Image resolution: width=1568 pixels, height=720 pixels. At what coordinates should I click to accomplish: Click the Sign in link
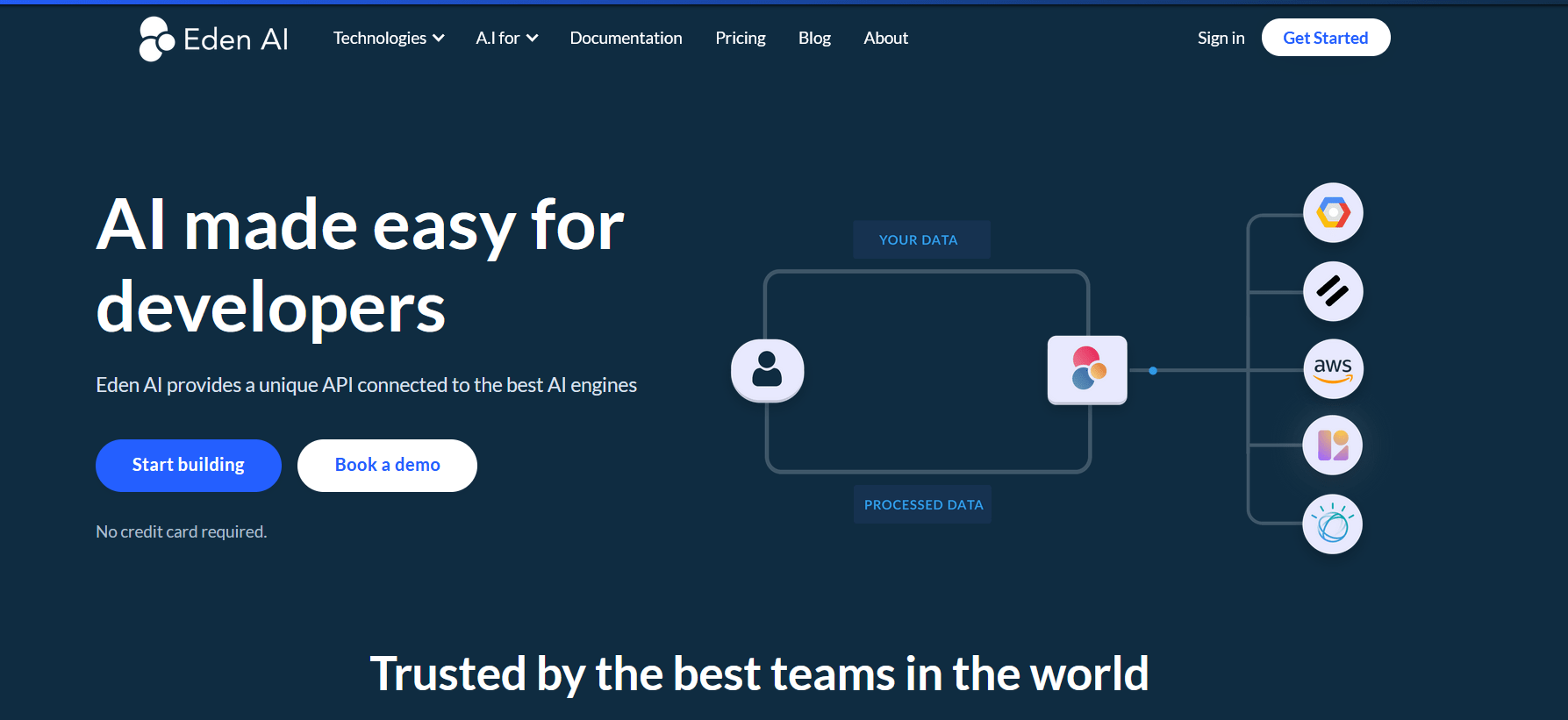[1221, 38]
